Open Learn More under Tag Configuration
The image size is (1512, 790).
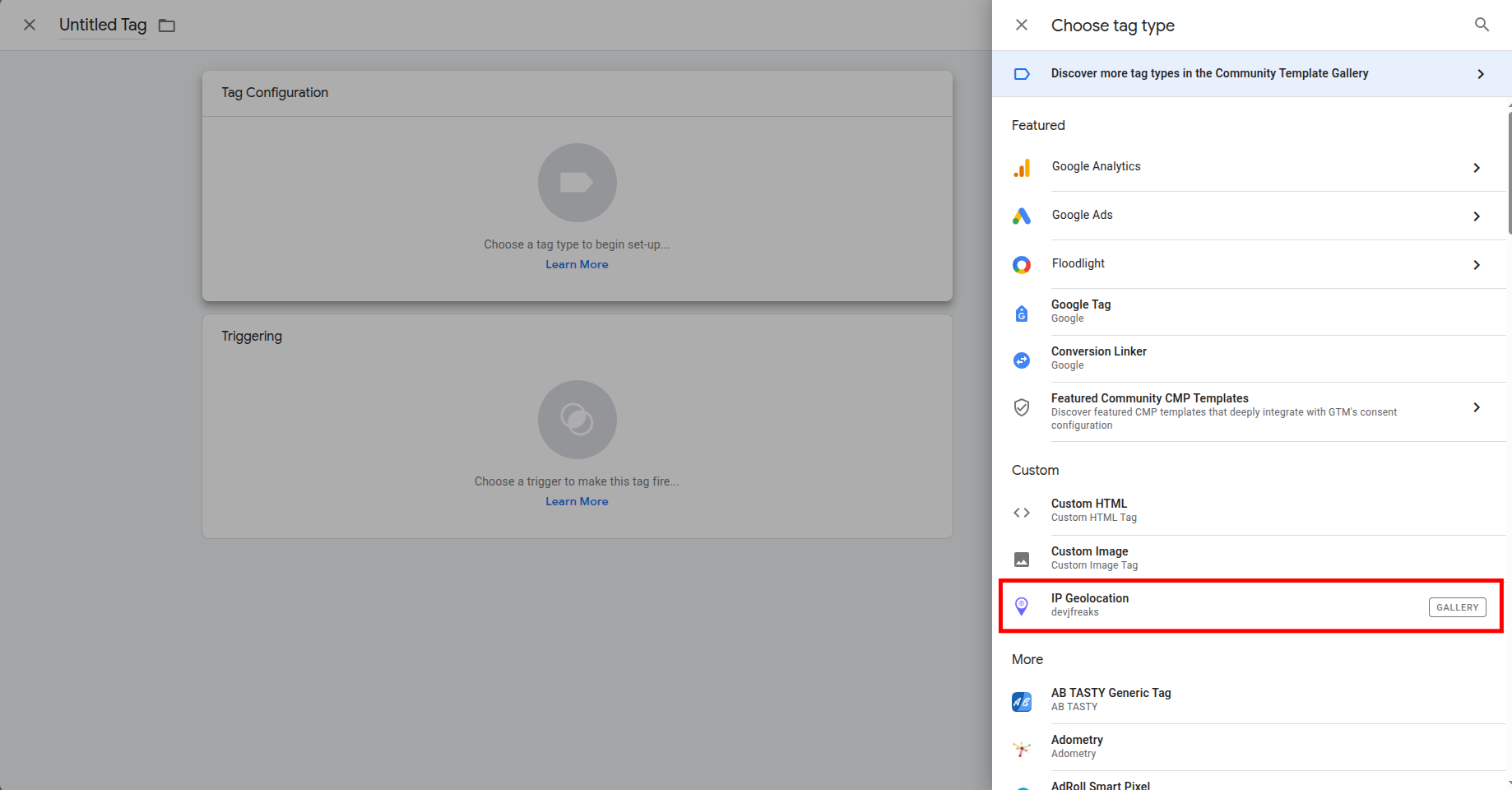577,264
